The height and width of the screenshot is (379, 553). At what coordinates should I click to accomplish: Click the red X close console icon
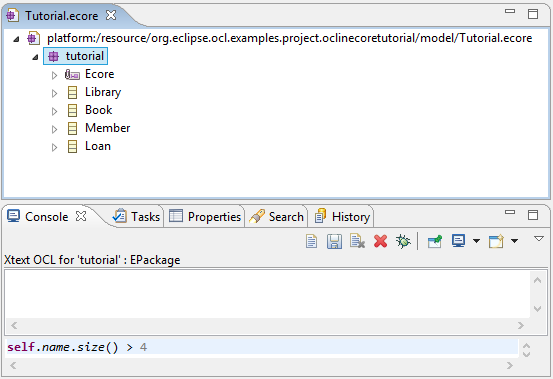tap(381, 242)
